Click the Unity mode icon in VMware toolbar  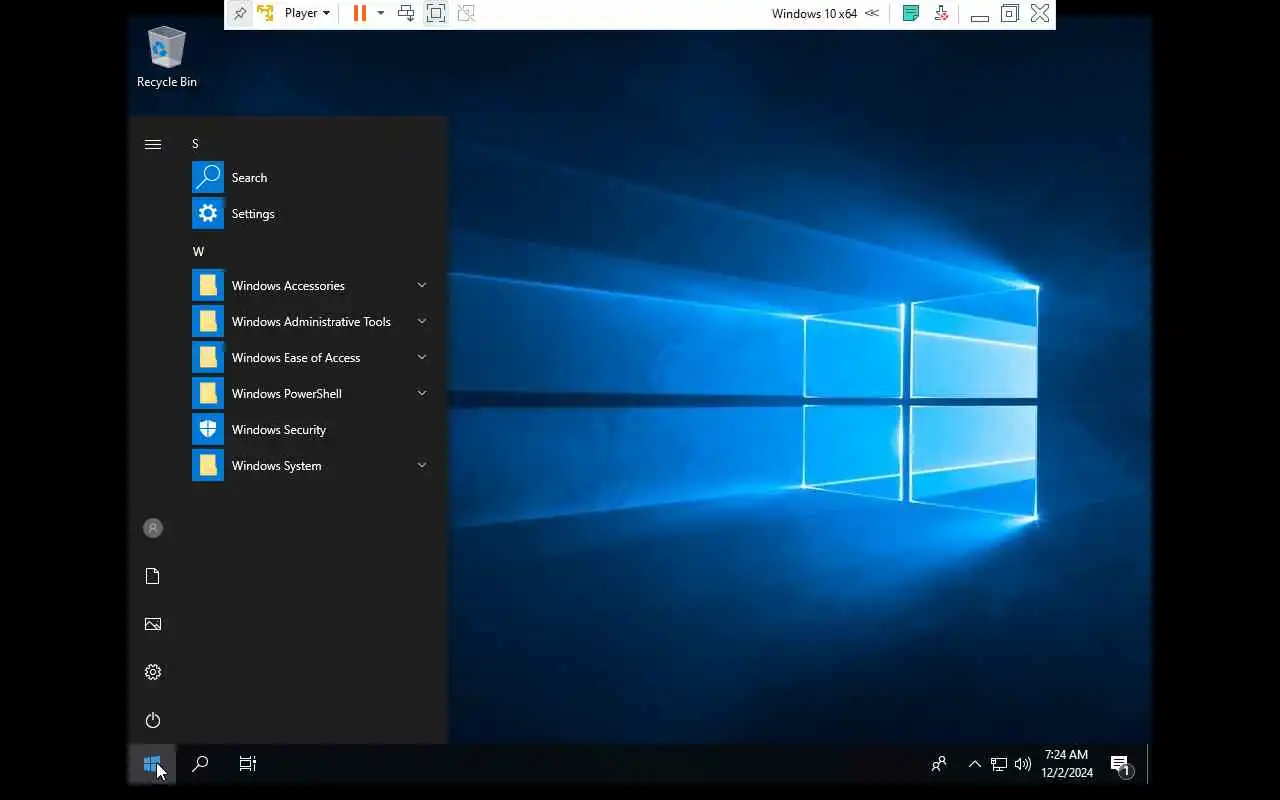click(x=466, y=13)
